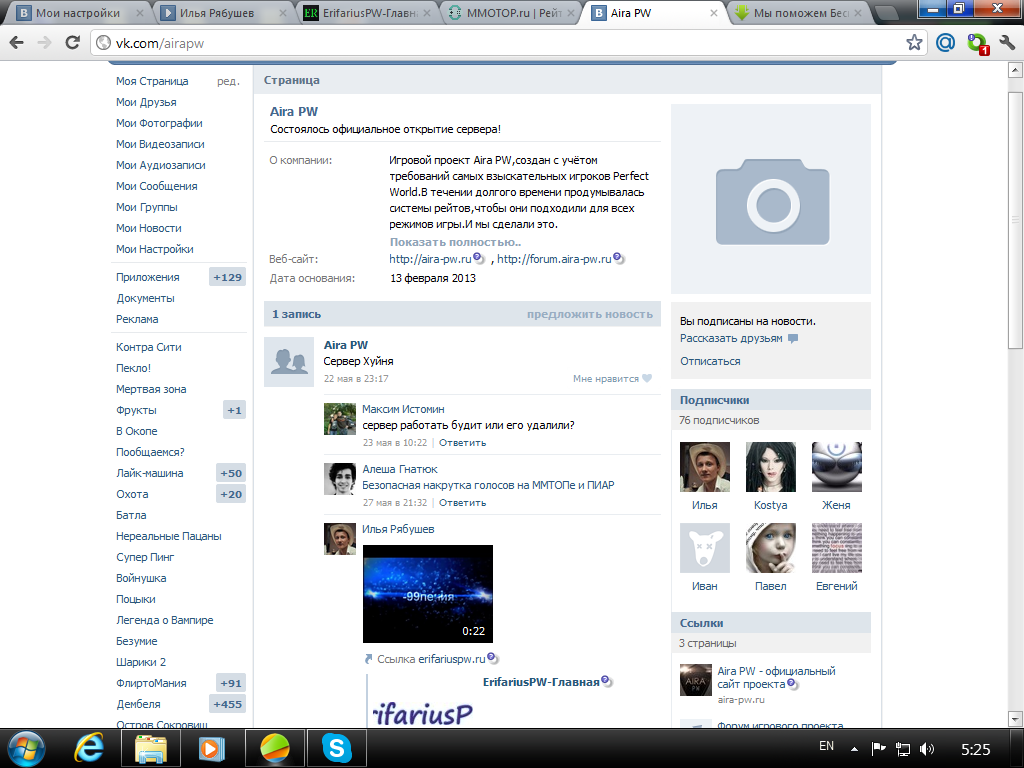Screen dimensions: 1024x768
Task: Click предложить новость
Action: tap(590, 314)
